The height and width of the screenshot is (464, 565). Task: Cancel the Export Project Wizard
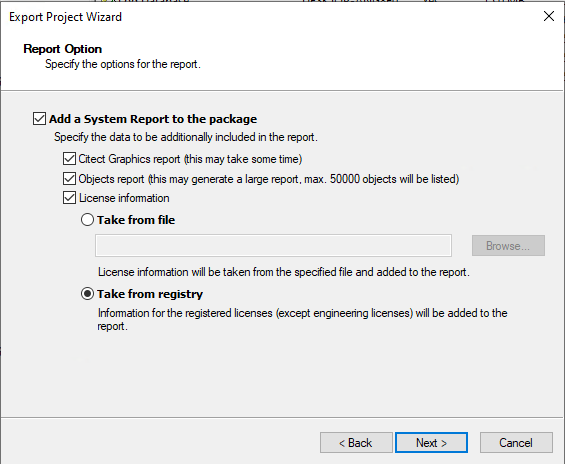[x=516, y=442]
